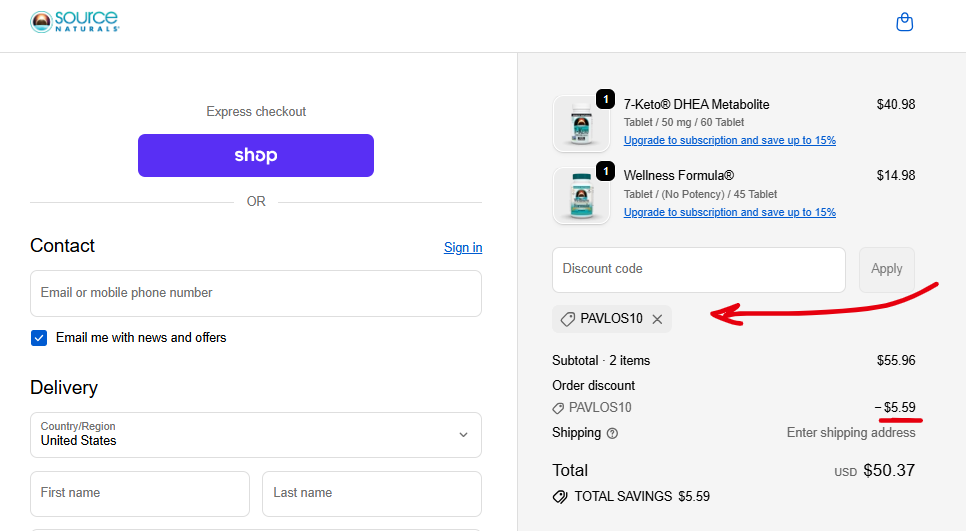This screenshot has width=966, height=531.
Task: Upgrade Wellness Formula to subscription link
Action: pos(729,213)
